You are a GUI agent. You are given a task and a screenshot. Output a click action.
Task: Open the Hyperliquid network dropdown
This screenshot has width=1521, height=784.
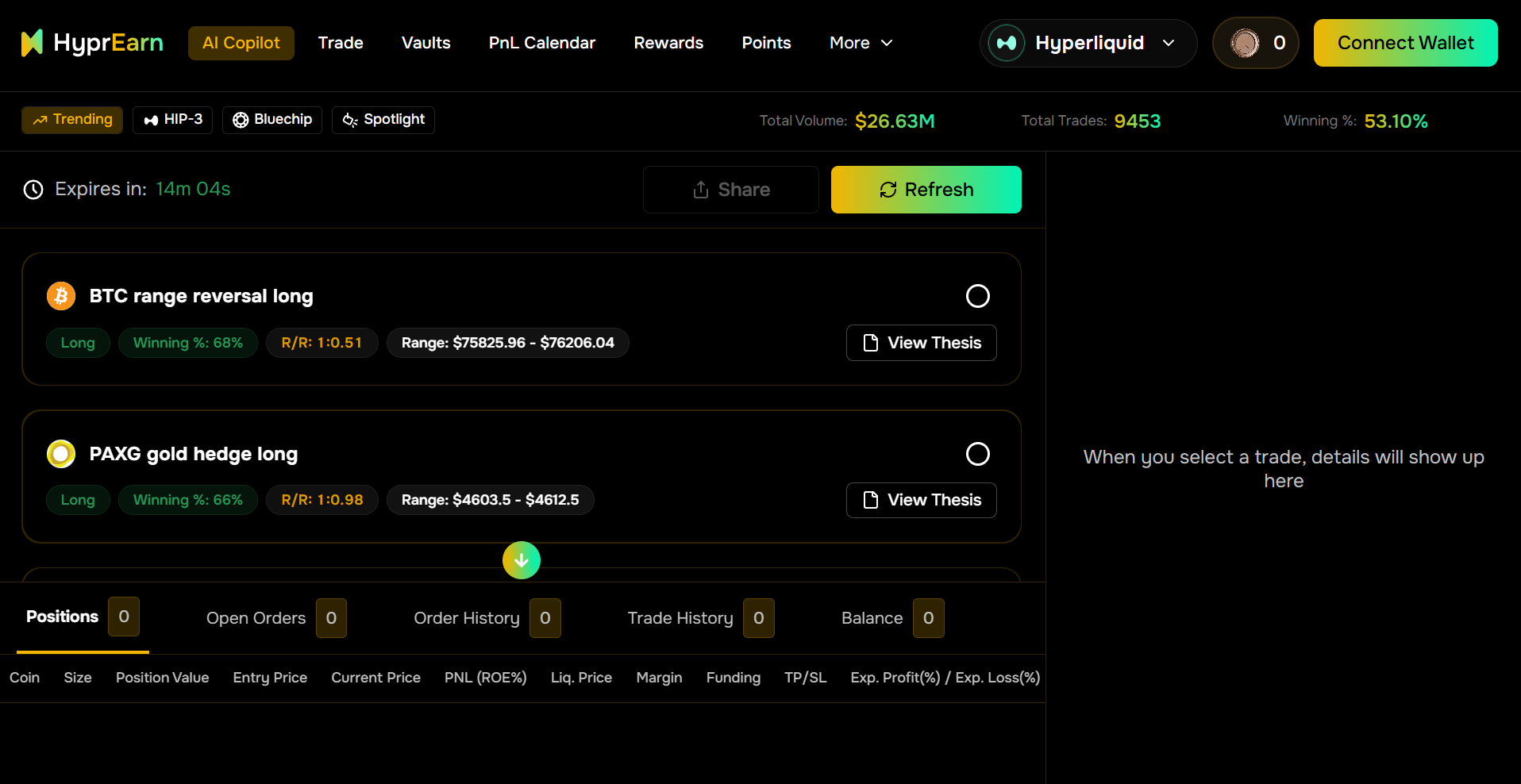tap(1088, 43)
